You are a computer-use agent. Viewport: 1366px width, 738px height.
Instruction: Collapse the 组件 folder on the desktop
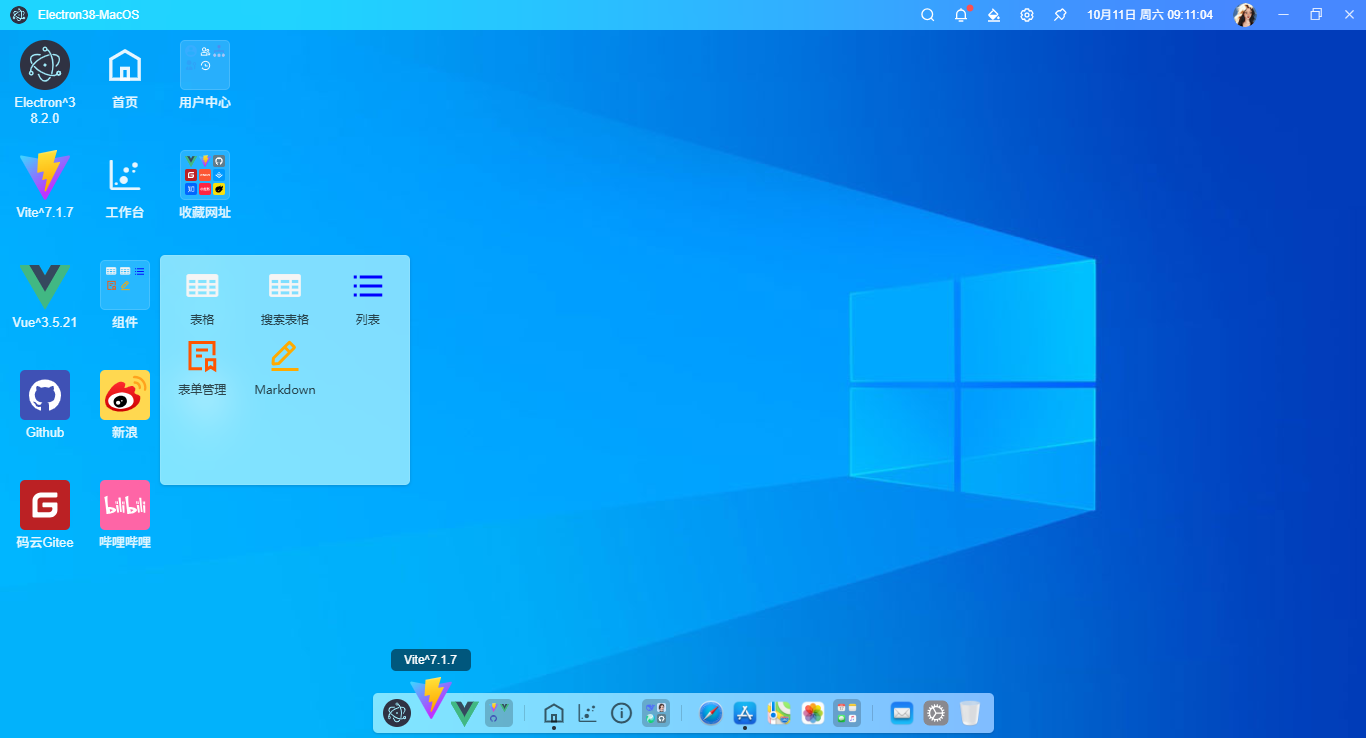pyautogui.click(x=125, y=285)
